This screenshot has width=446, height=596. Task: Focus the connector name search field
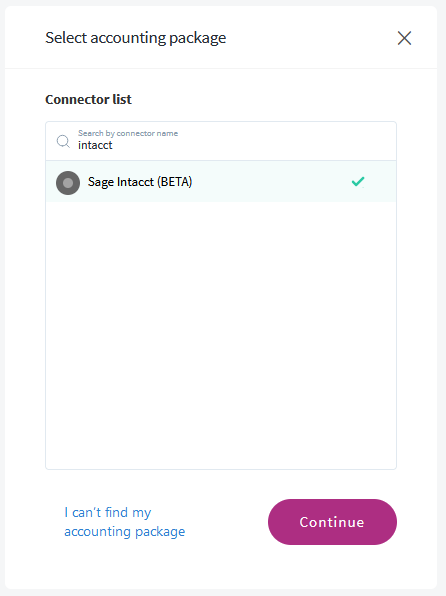[221, 141]
